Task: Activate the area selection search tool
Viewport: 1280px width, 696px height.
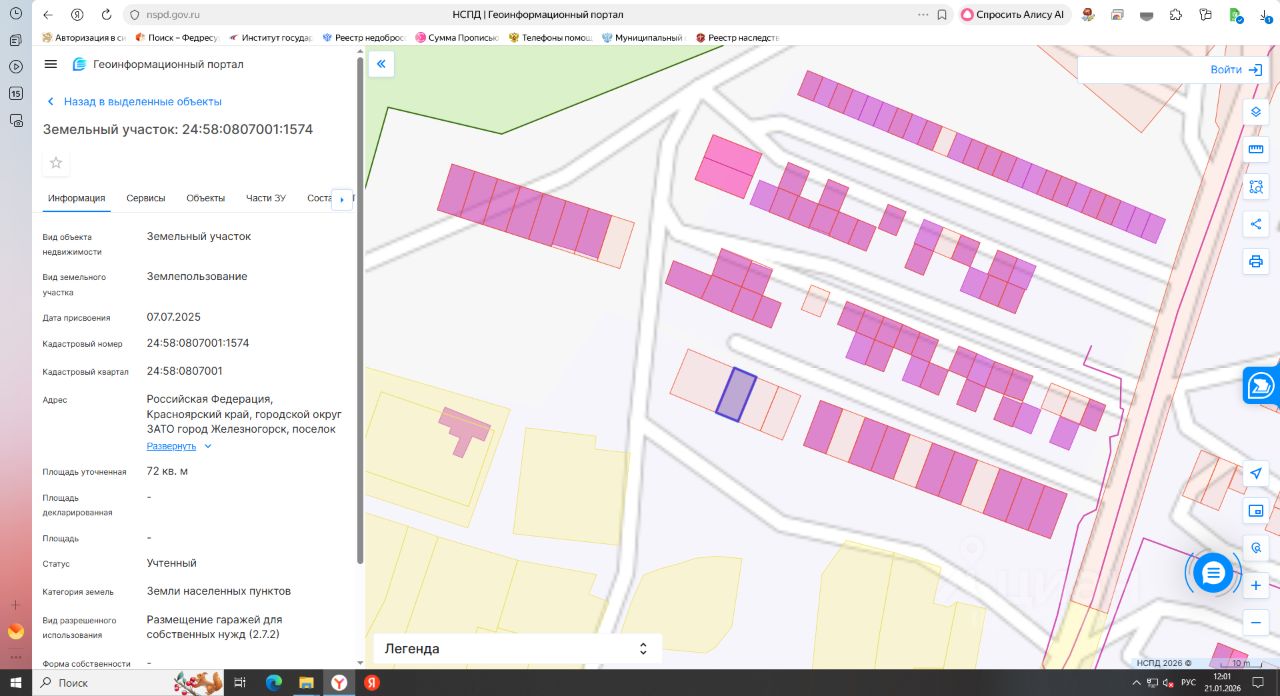Action: (1256, 187)
